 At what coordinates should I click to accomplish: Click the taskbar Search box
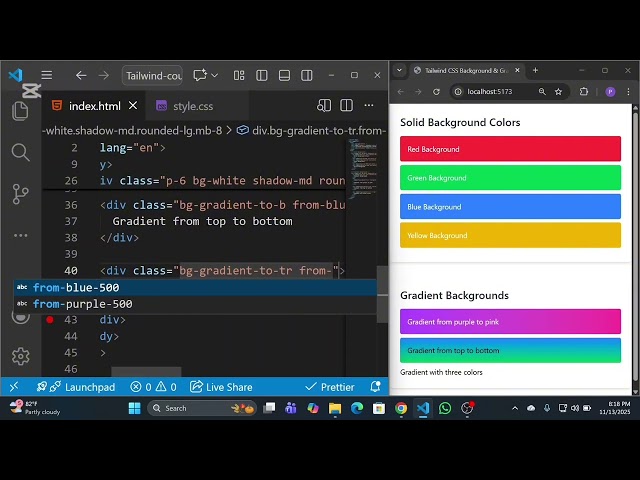[x=202, y=408]
